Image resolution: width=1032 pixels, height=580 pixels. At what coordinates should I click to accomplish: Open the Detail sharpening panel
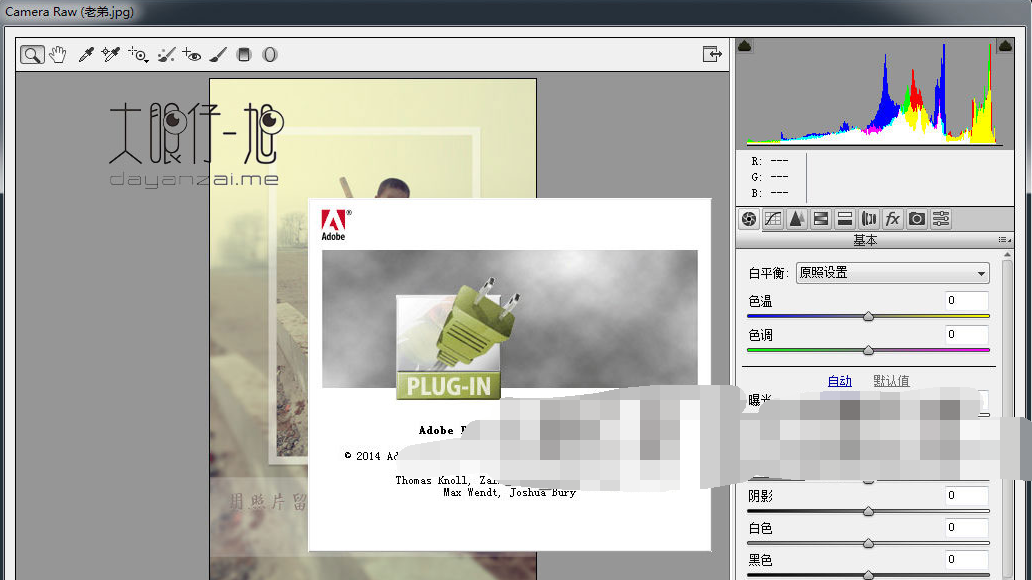[x=796, y=219]
